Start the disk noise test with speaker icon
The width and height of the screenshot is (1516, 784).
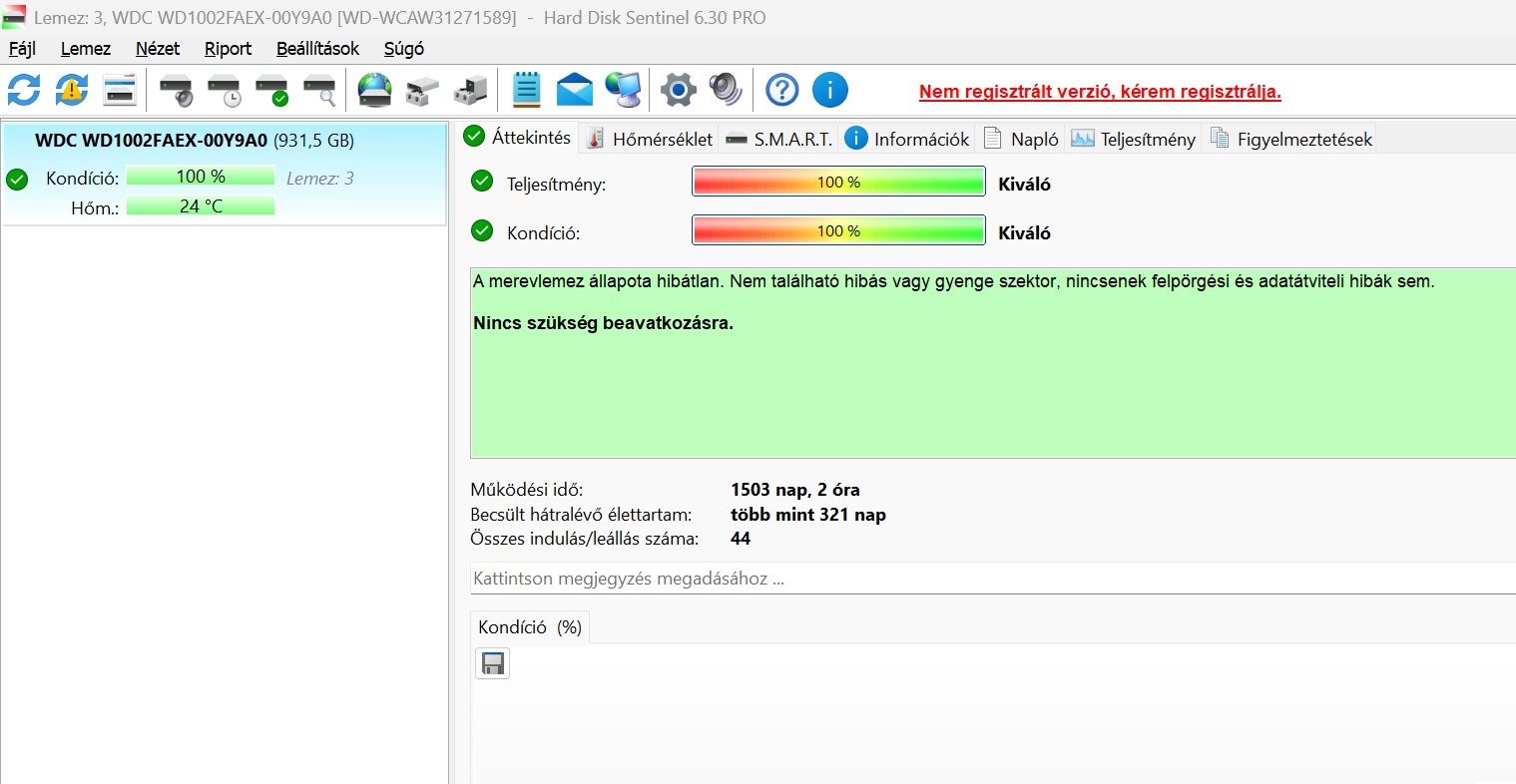point(177,90)
